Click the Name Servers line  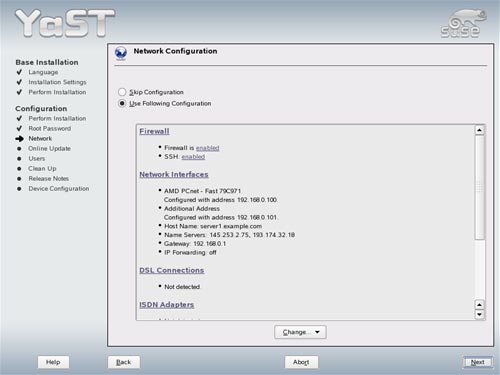click(229, 235)
